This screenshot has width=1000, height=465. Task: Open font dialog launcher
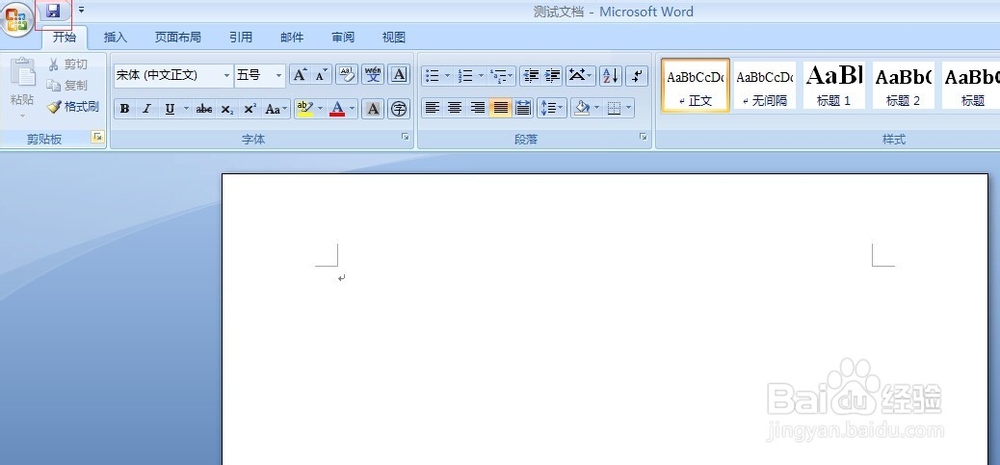point(405,137)
